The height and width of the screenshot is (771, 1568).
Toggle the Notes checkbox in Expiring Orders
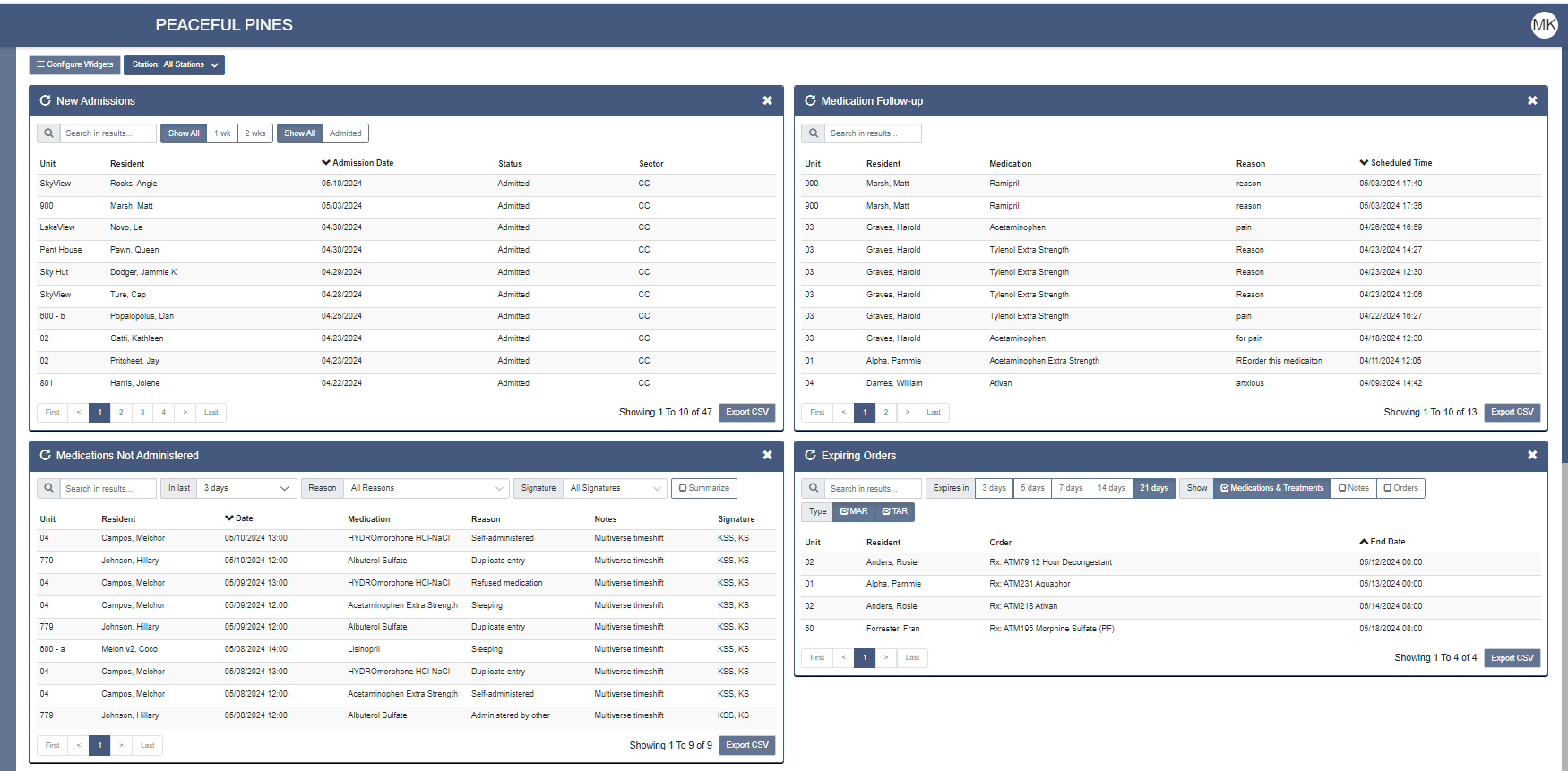[x=1353, y=488]
